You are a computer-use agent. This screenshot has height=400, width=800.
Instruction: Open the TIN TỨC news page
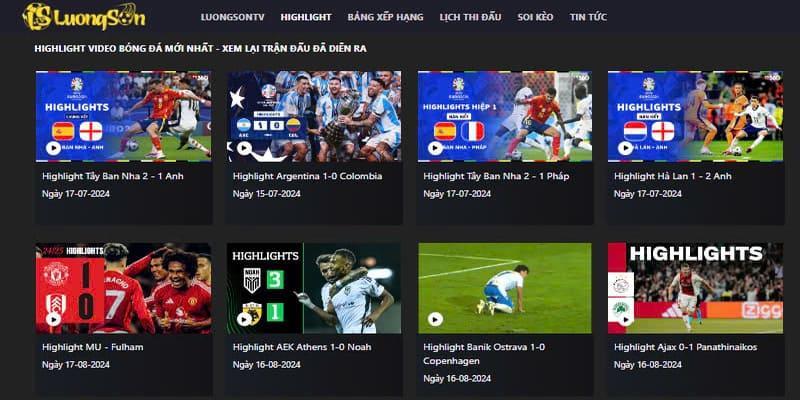tap(588, 17)
